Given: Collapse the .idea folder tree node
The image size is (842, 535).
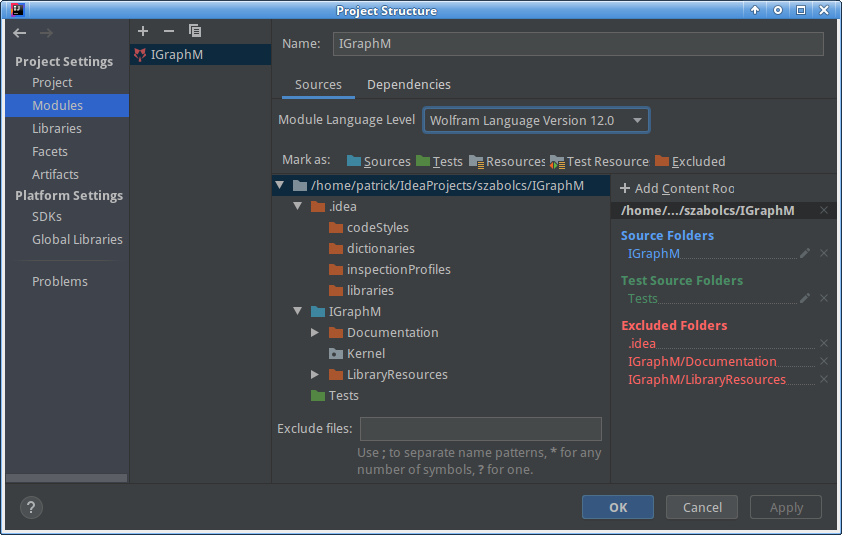Looking at the screenshot, I should [x=298, y=206].
